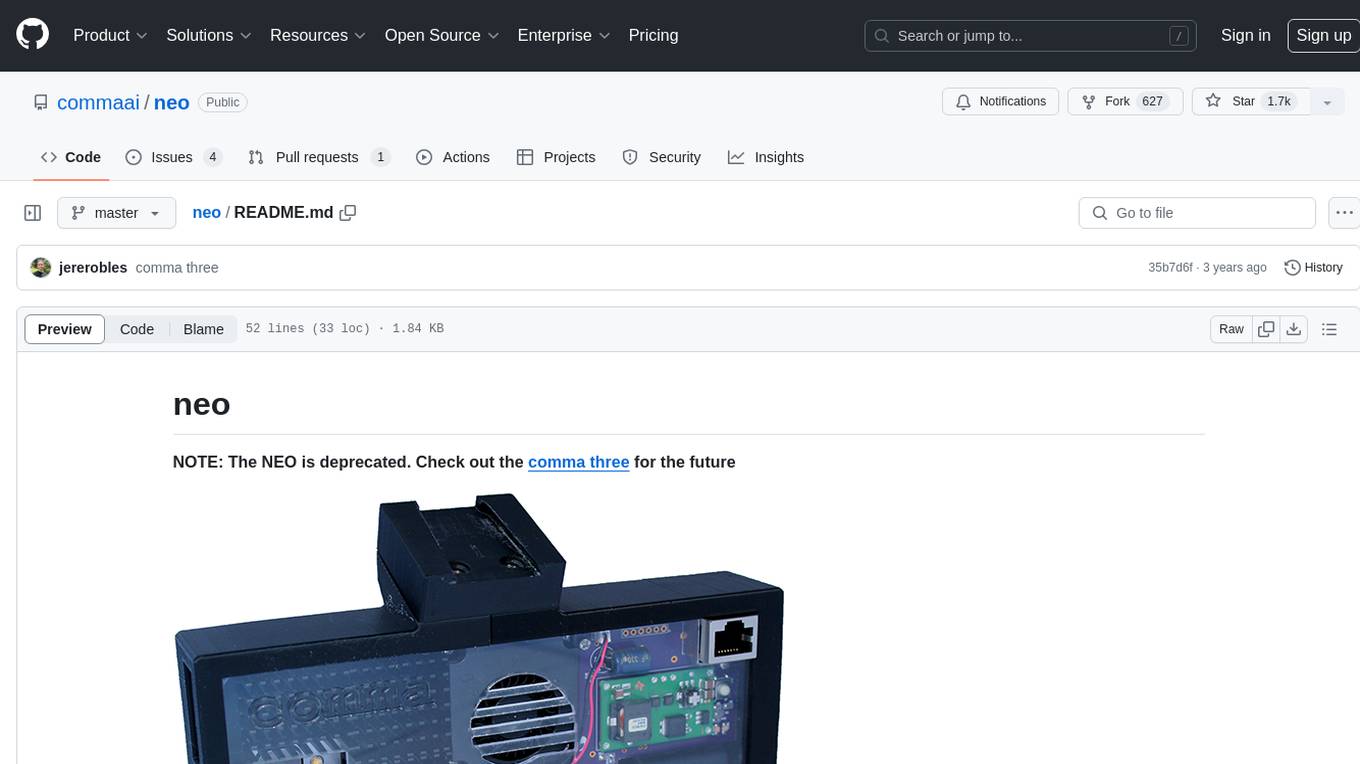Image resolution: width=1360 pixels, height=764 pixels.
Task: Open the master branch selector
Action: pos(116,213)
